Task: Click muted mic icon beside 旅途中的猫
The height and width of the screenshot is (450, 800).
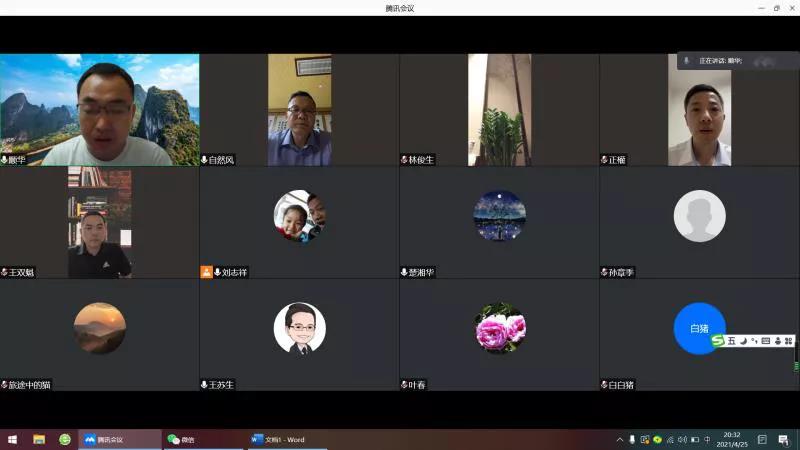Action: tap(4, 385)
